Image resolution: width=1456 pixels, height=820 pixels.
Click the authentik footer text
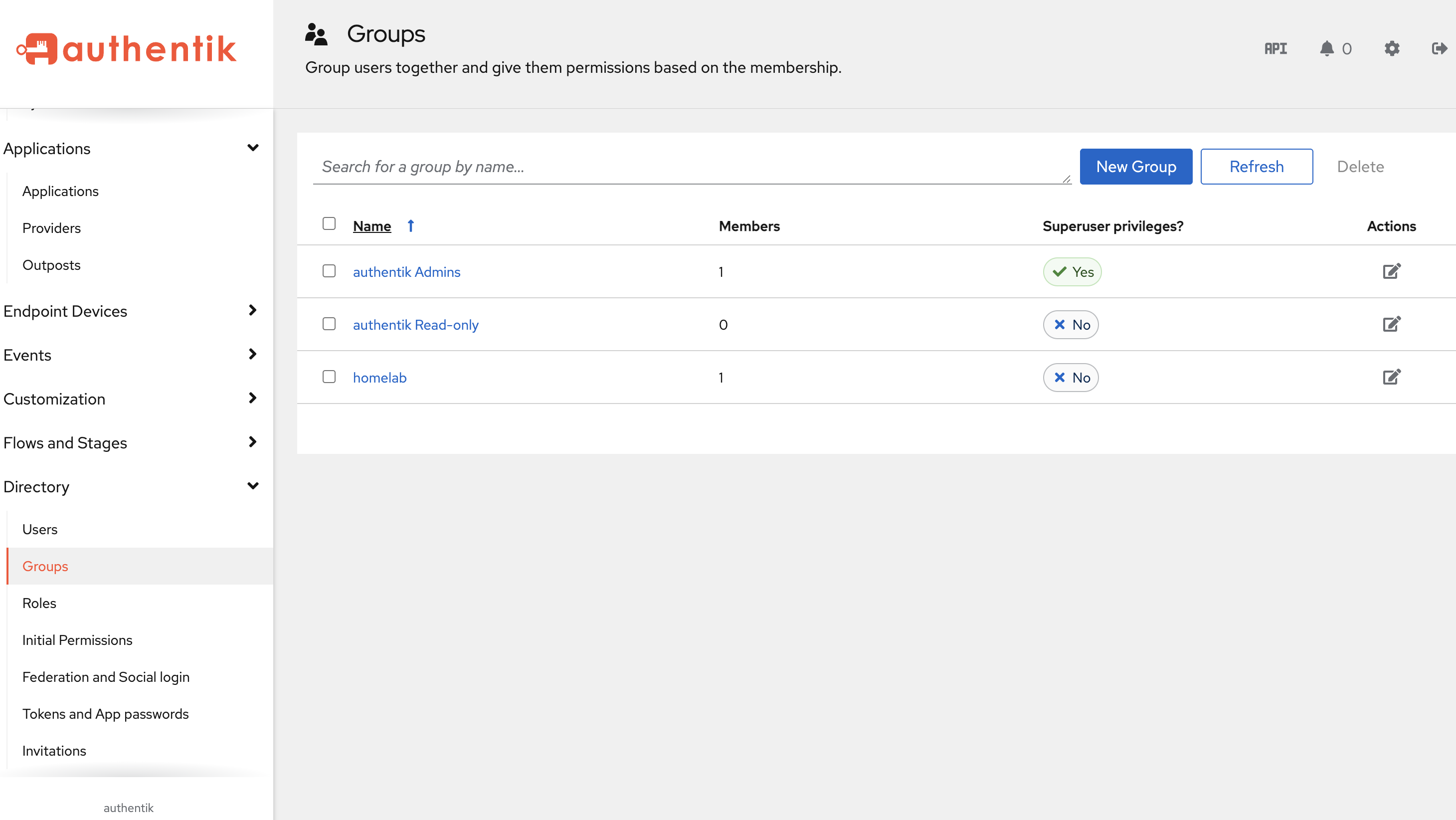click(128, 808)
